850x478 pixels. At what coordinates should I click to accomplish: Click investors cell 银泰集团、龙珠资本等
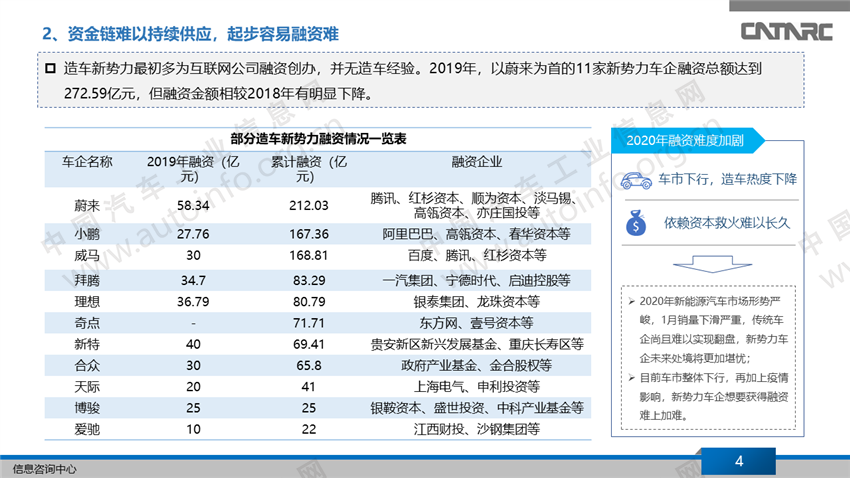point(476,302)
